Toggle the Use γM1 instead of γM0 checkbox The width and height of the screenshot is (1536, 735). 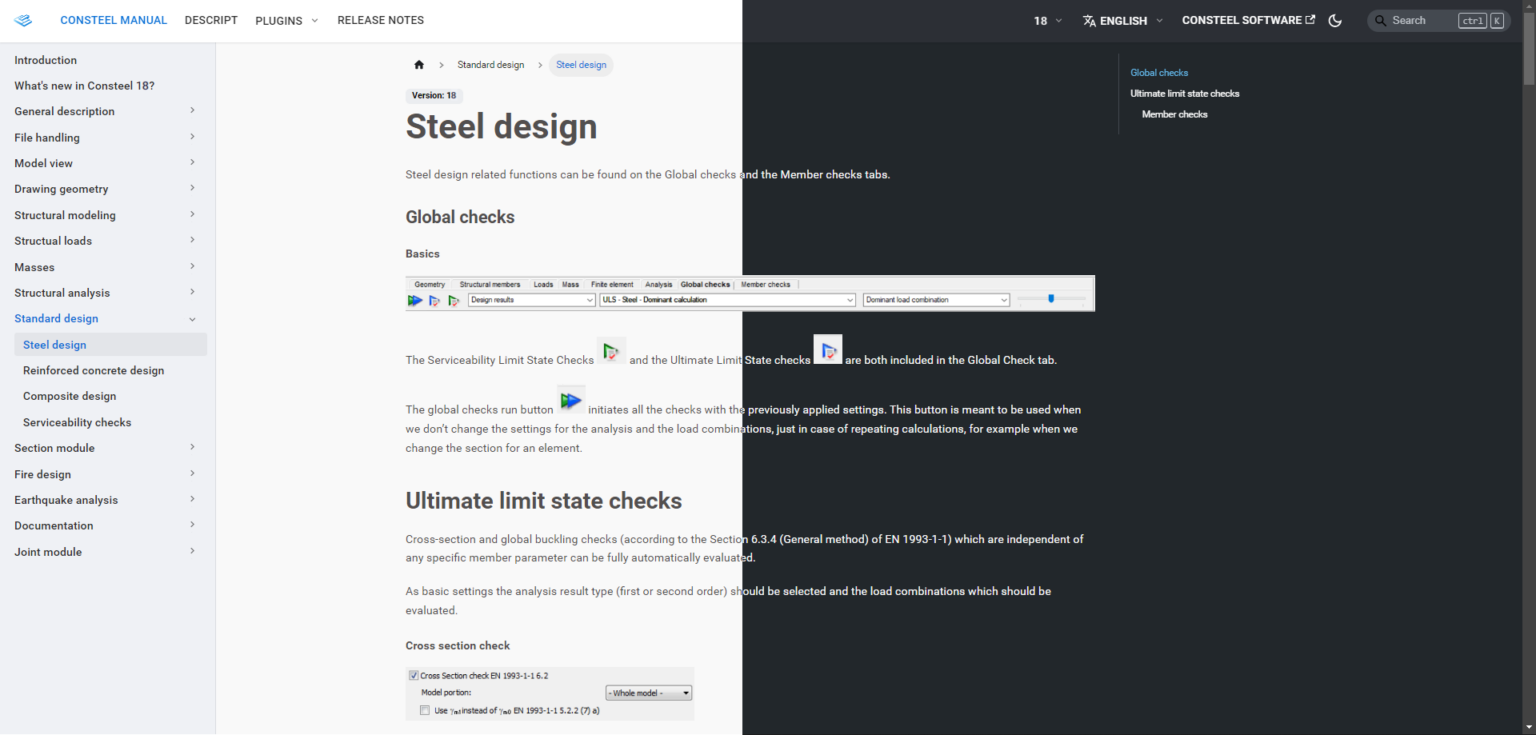click(x=425, y=711)
